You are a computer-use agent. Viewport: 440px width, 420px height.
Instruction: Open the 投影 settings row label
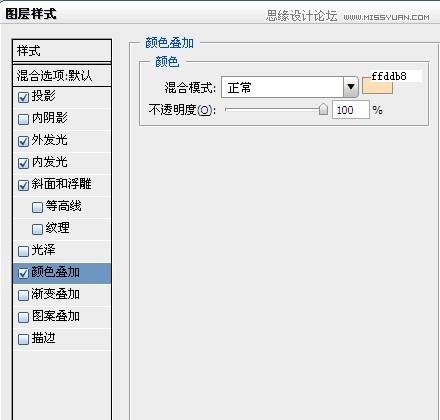click(x=44, y=96)
